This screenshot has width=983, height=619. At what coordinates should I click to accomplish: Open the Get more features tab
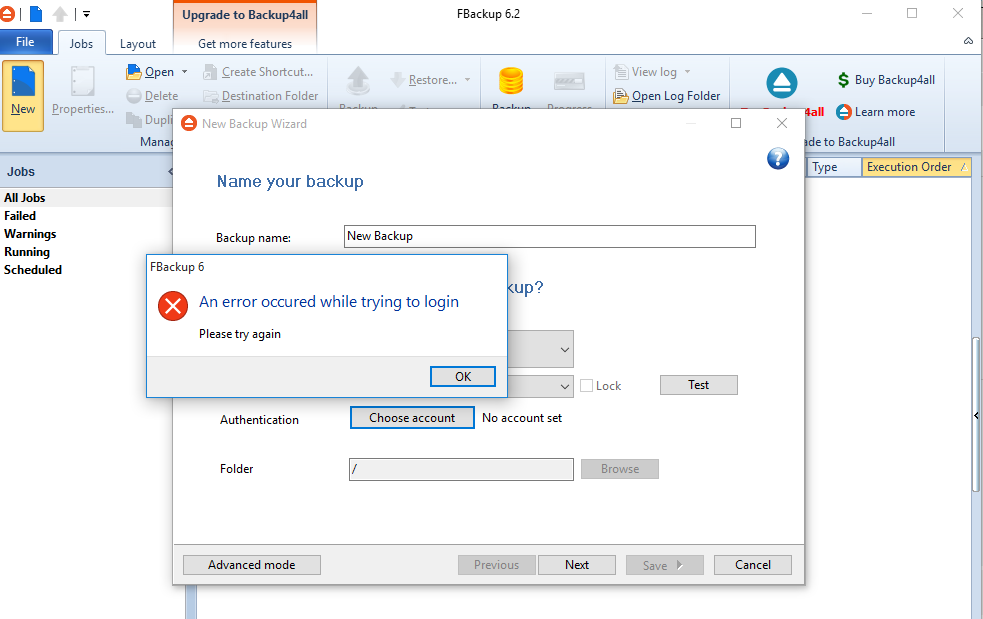click(x=245, y=44)
